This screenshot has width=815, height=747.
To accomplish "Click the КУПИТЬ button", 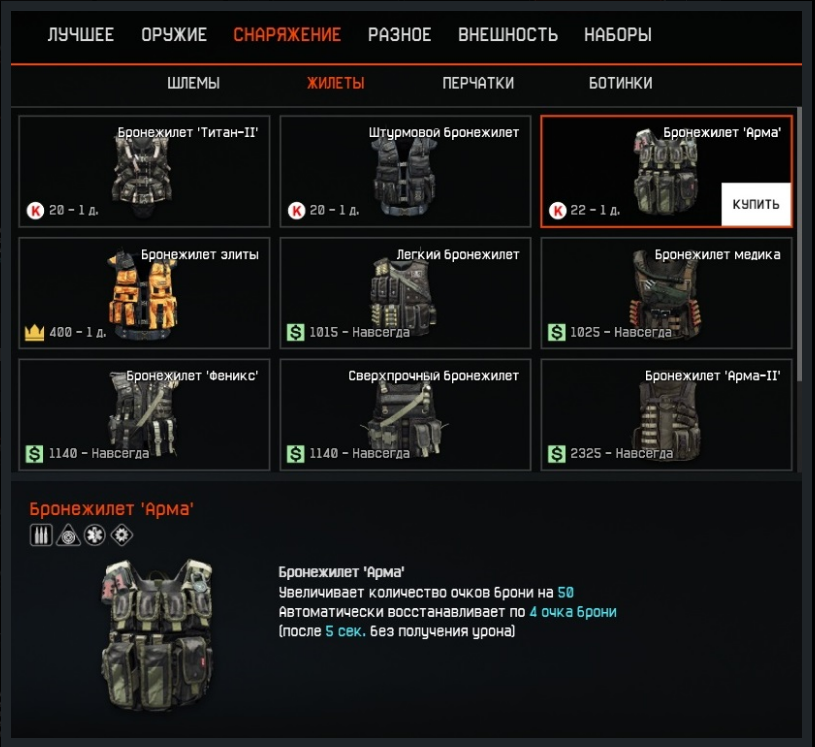I will (x=756, y=204).
